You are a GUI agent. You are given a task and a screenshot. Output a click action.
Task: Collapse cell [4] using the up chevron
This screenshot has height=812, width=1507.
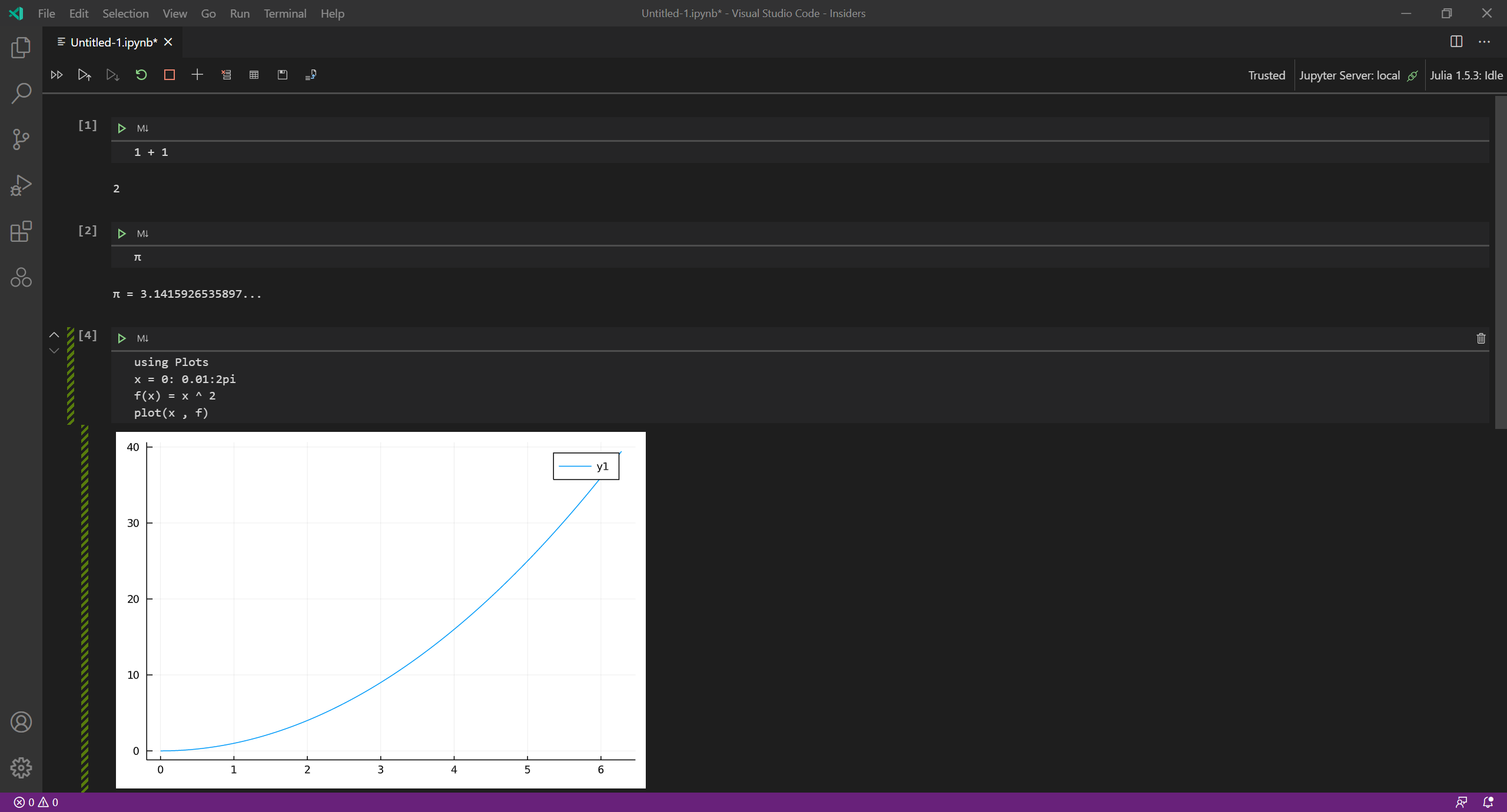pyautogui.click(x=54, y=335)
